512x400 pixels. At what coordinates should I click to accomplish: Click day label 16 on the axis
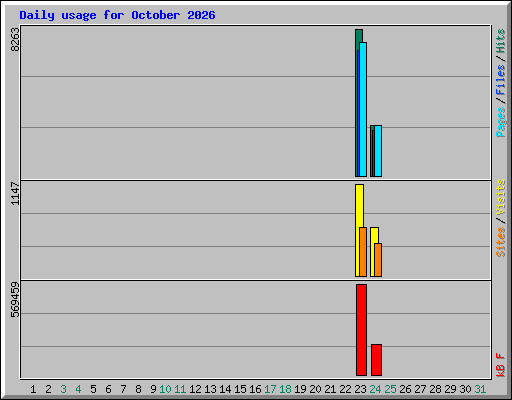(255, 389)
